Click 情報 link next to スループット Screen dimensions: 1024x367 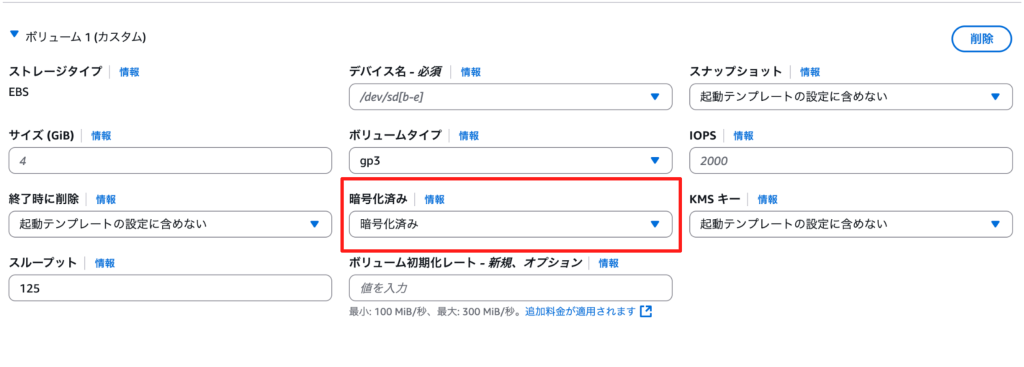pos(104,263)
